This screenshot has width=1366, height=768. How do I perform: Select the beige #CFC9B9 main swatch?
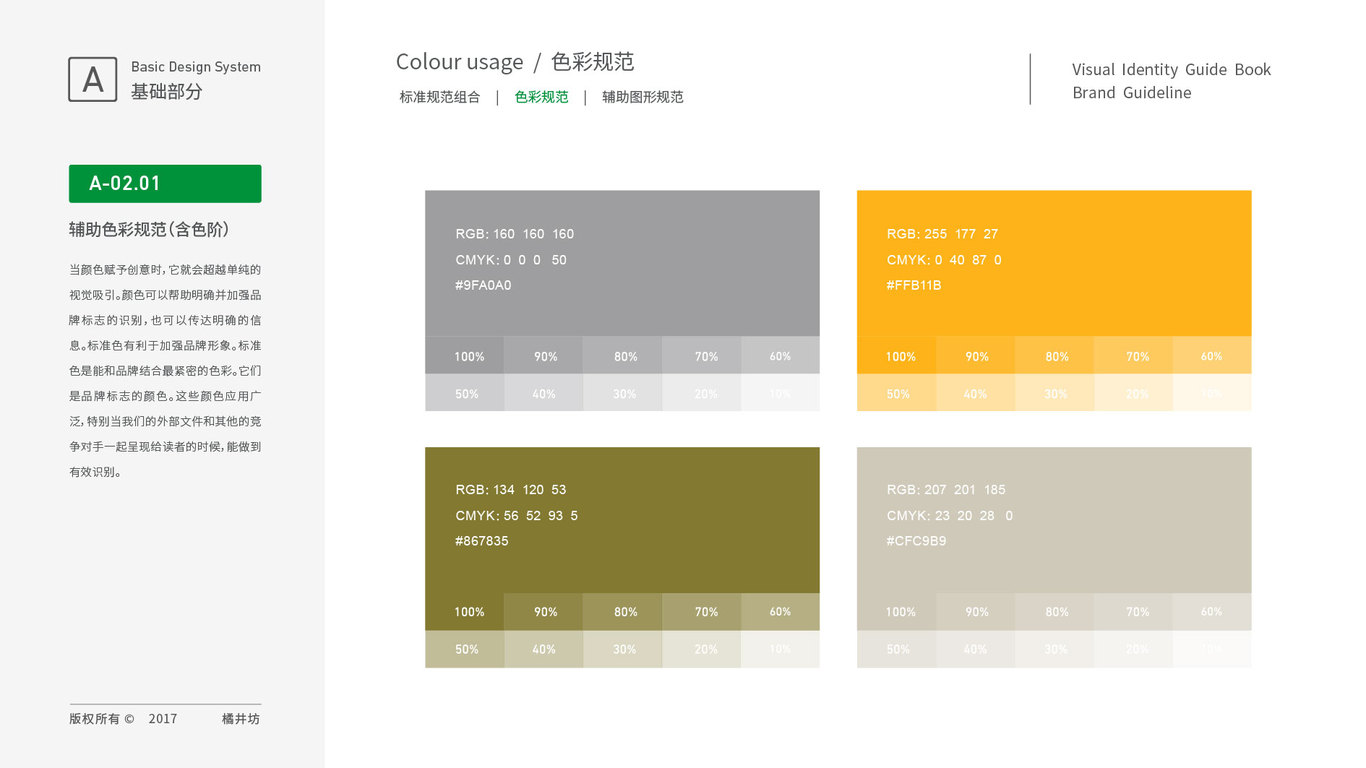point(1054,520)
